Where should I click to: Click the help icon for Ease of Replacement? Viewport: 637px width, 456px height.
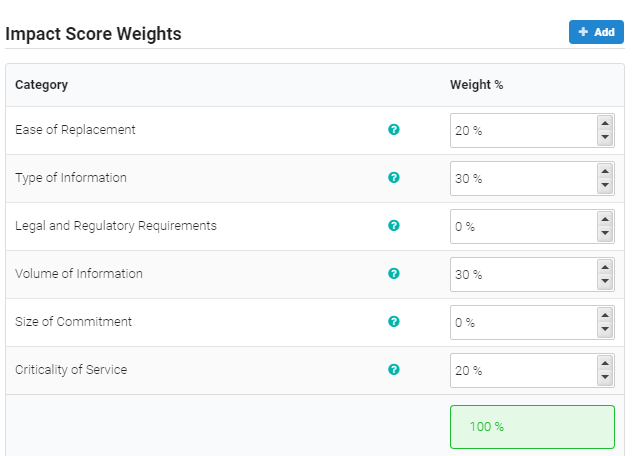394,130
